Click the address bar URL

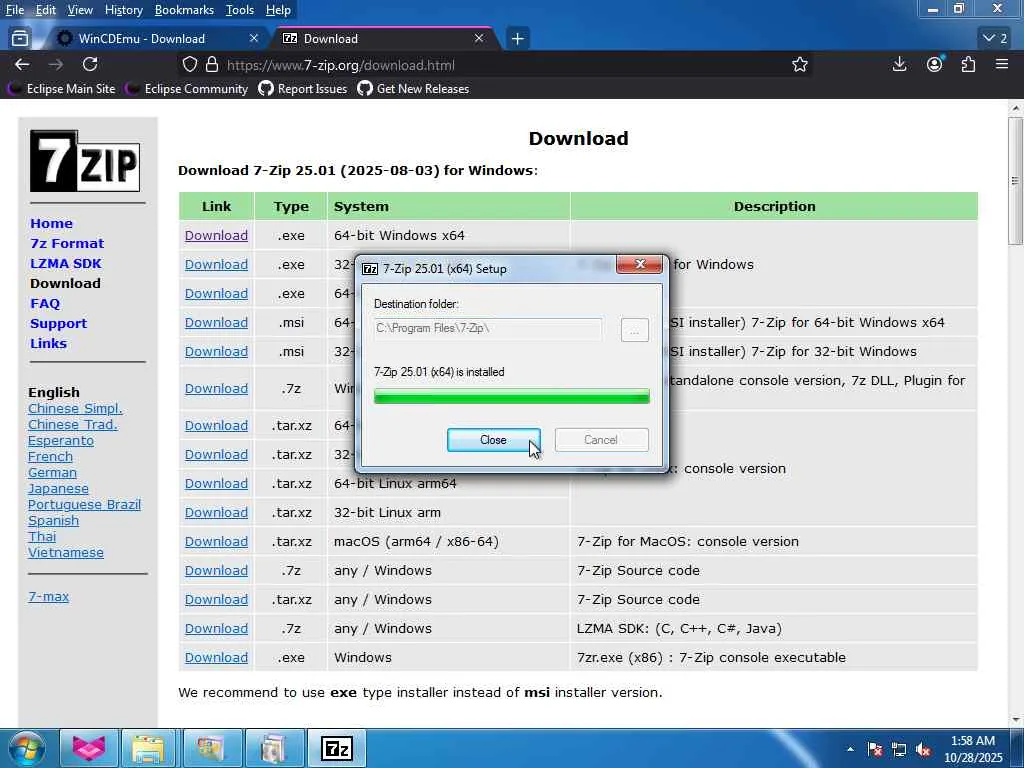click(x=341, y=65)
